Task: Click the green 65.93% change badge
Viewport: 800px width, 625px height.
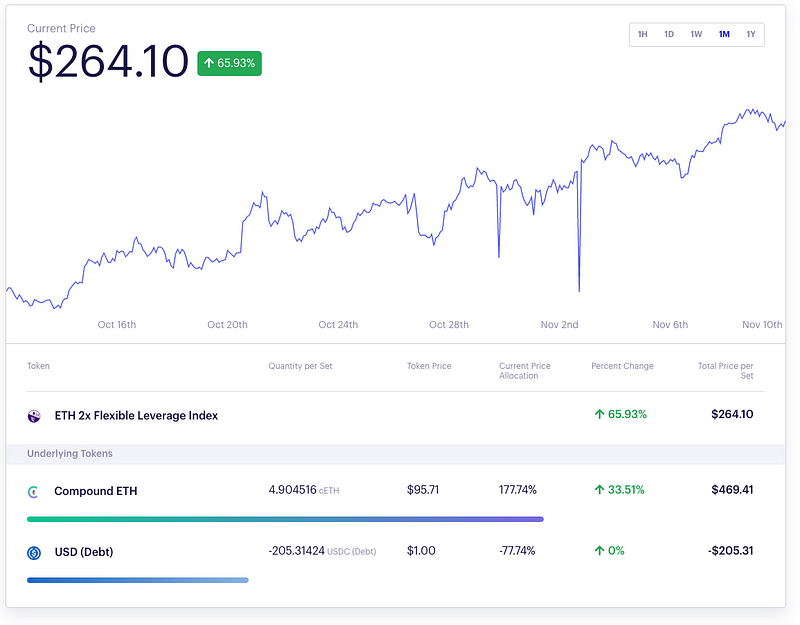Action: tap(229, 64)
